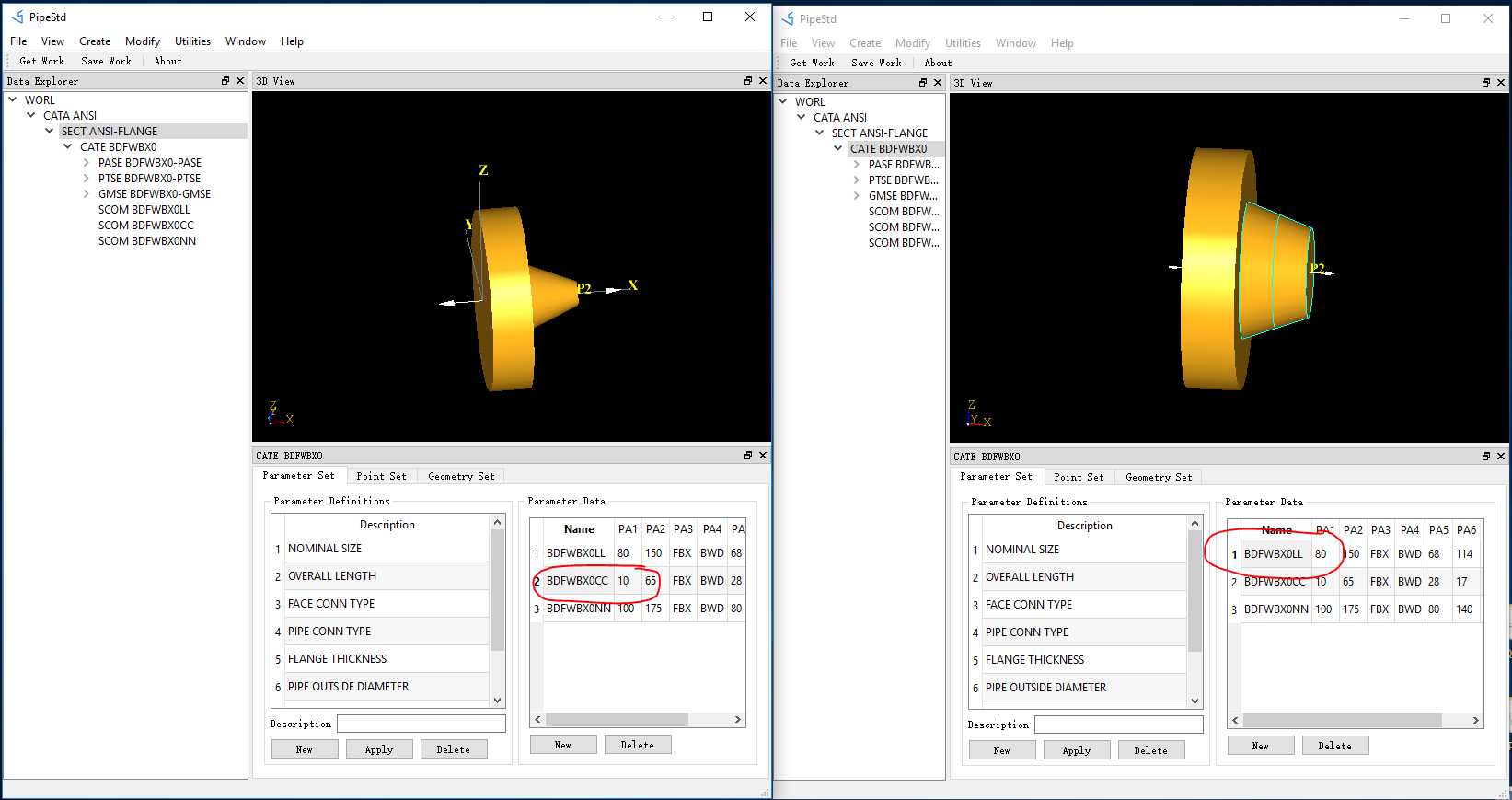Collapse the CATA ANSI node in the active window
This screenshot has height=800, width=1512.
pyautogui.click(x=31, y=115)
